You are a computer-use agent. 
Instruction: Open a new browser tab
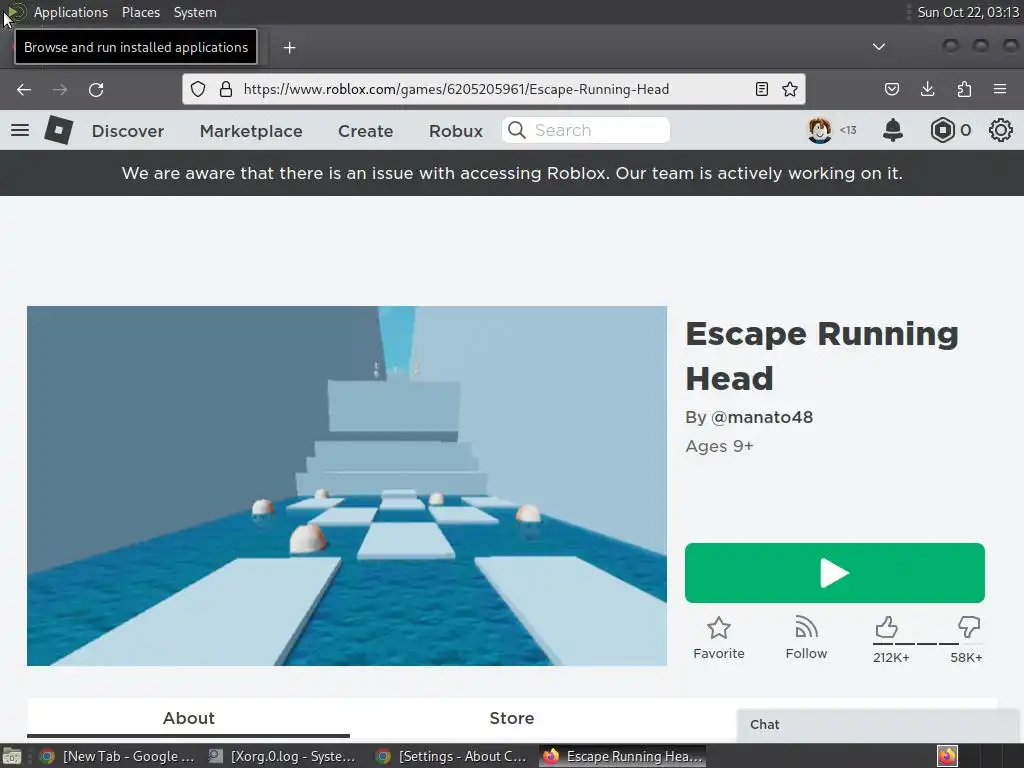(289, 47)
